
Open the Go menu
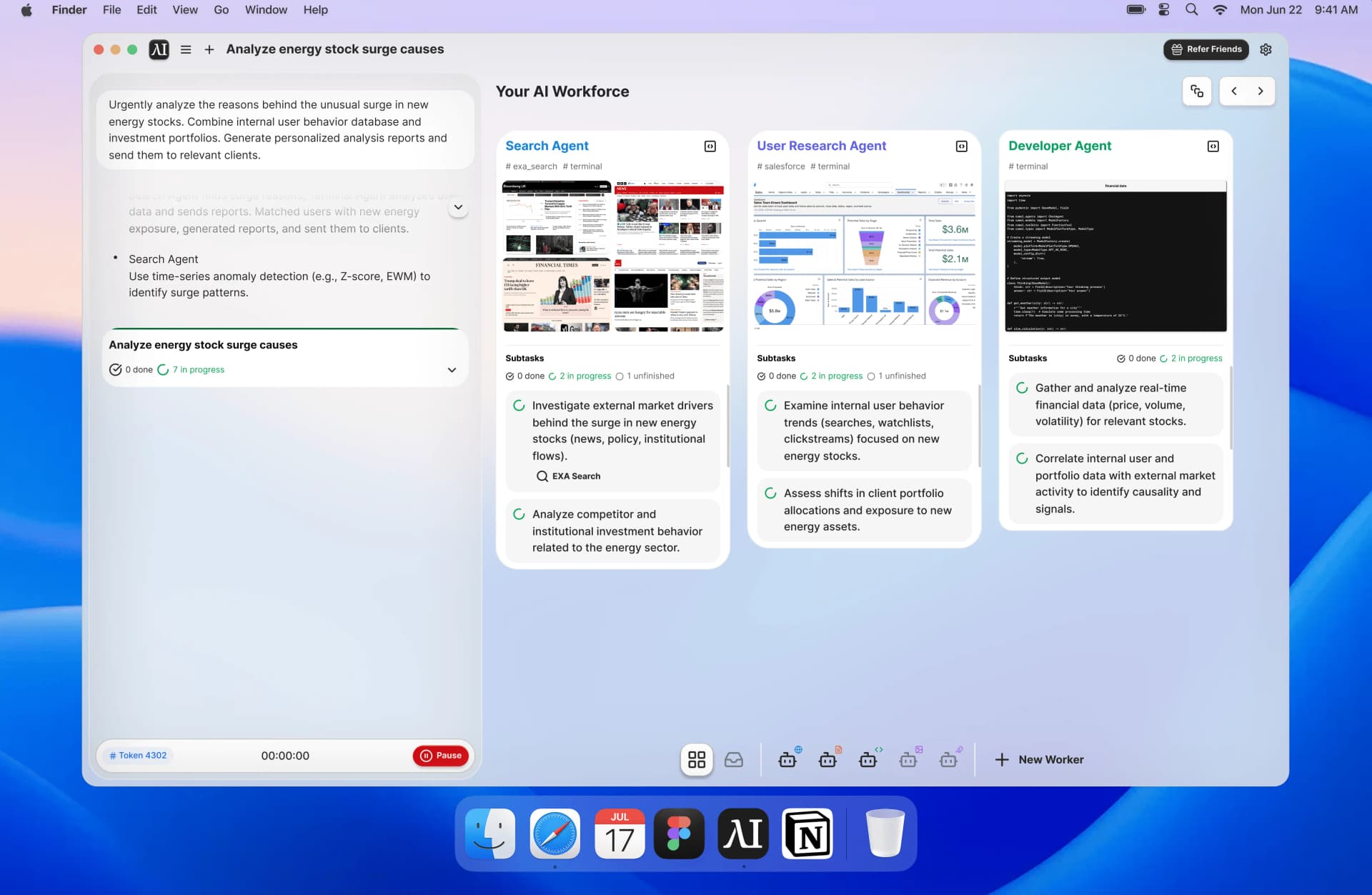(221, 10)
